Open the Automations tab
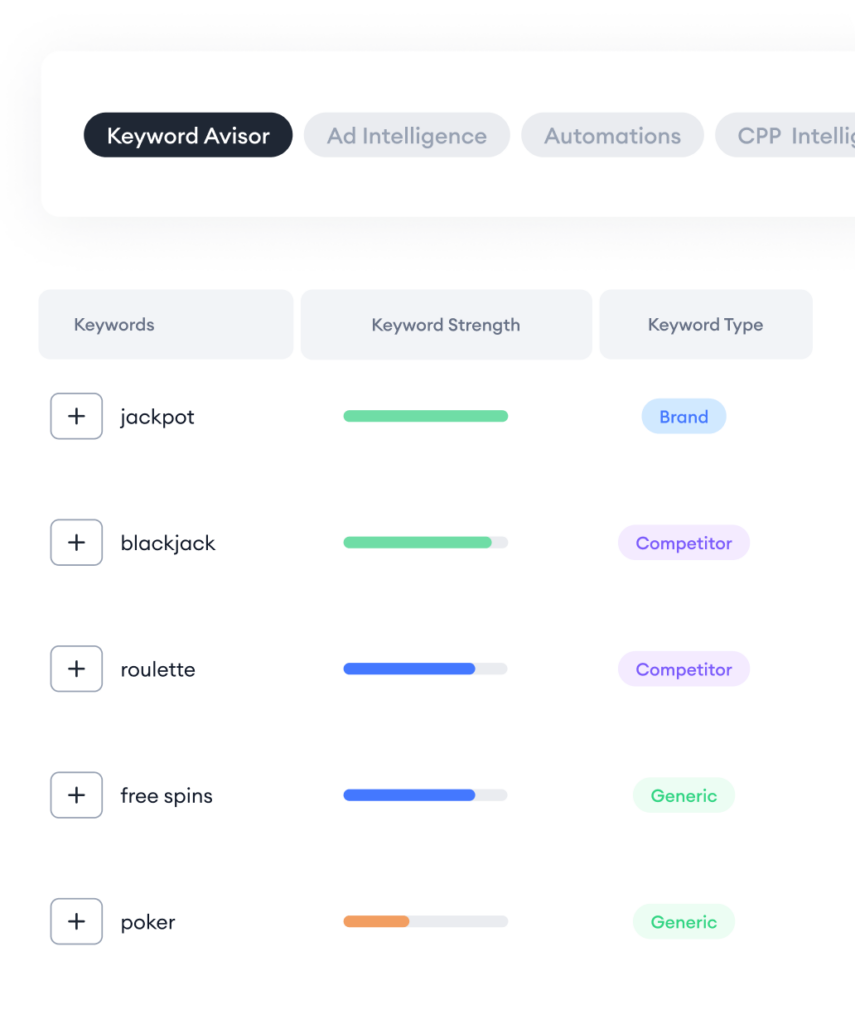The image size is (855, 1024). coord(613,135)
